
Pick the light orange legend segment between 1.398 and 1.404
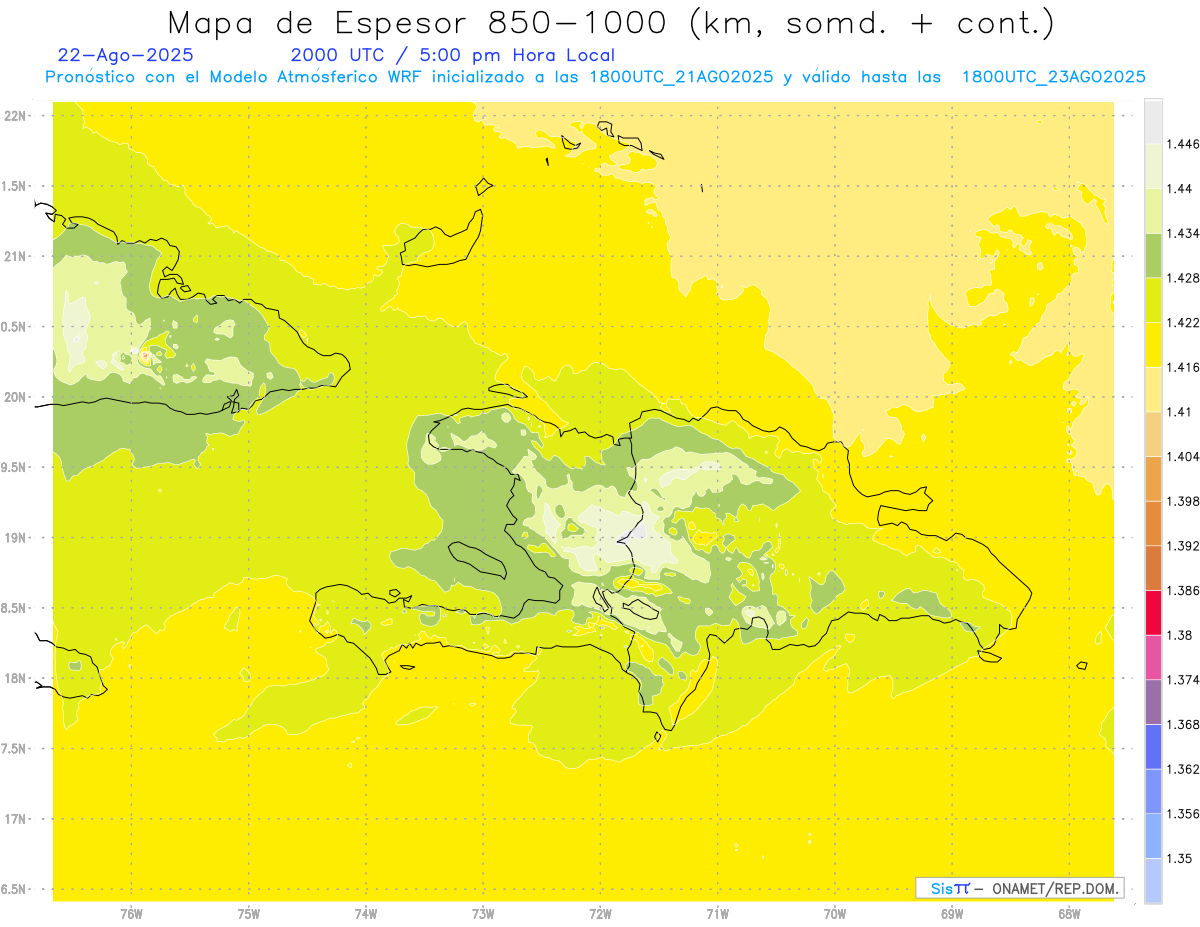pyautogui.click(x=1153, y=479)
